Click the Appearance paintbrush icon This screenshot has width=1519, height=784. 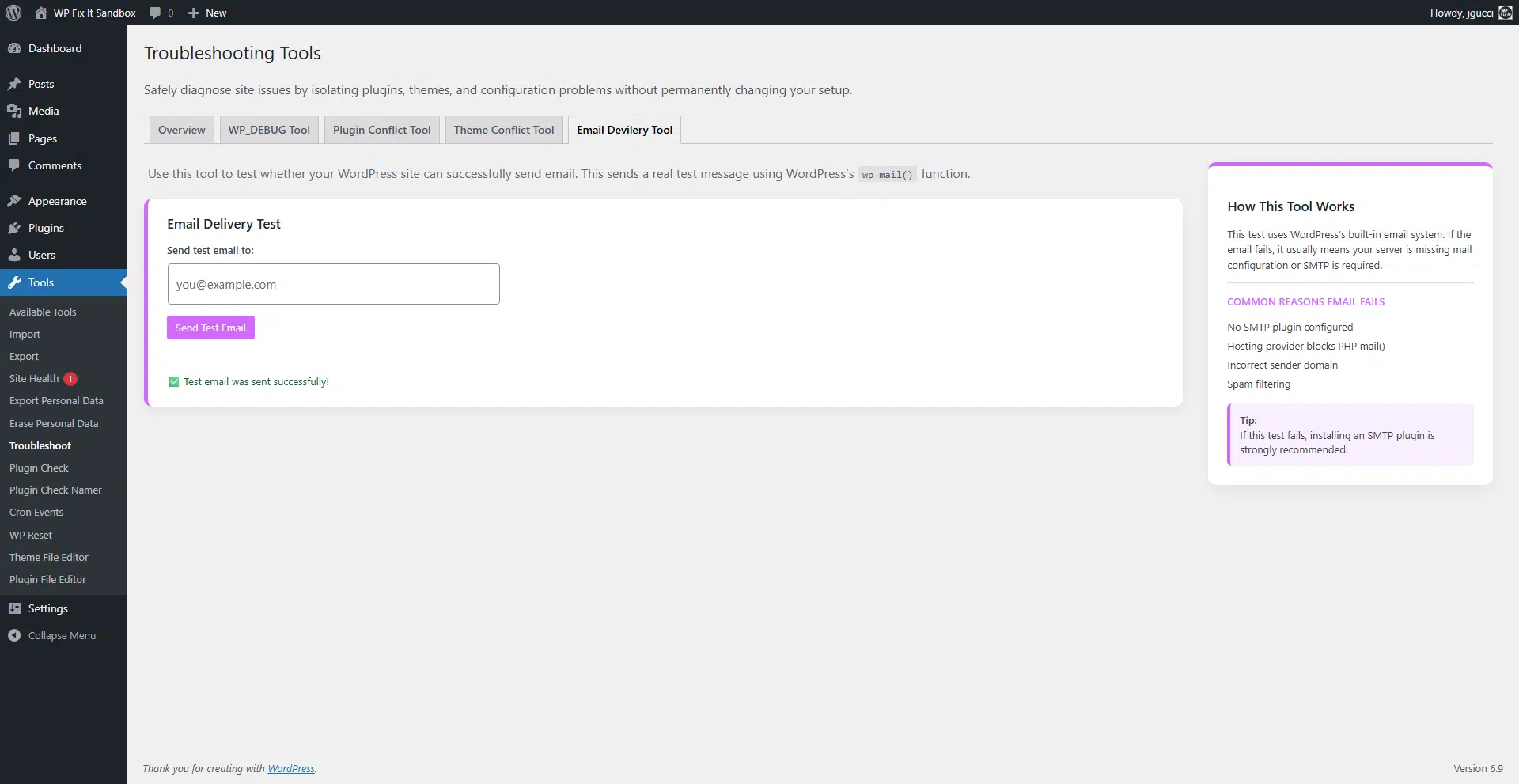16,200
